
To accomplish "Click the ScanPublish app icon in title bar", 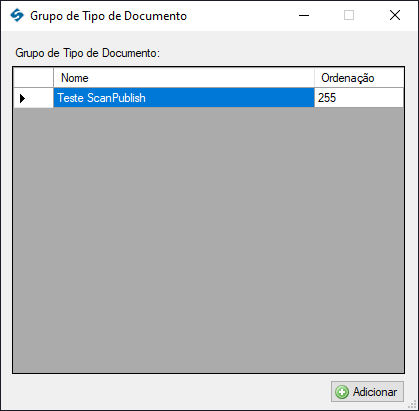I will (x=17, y=15).
